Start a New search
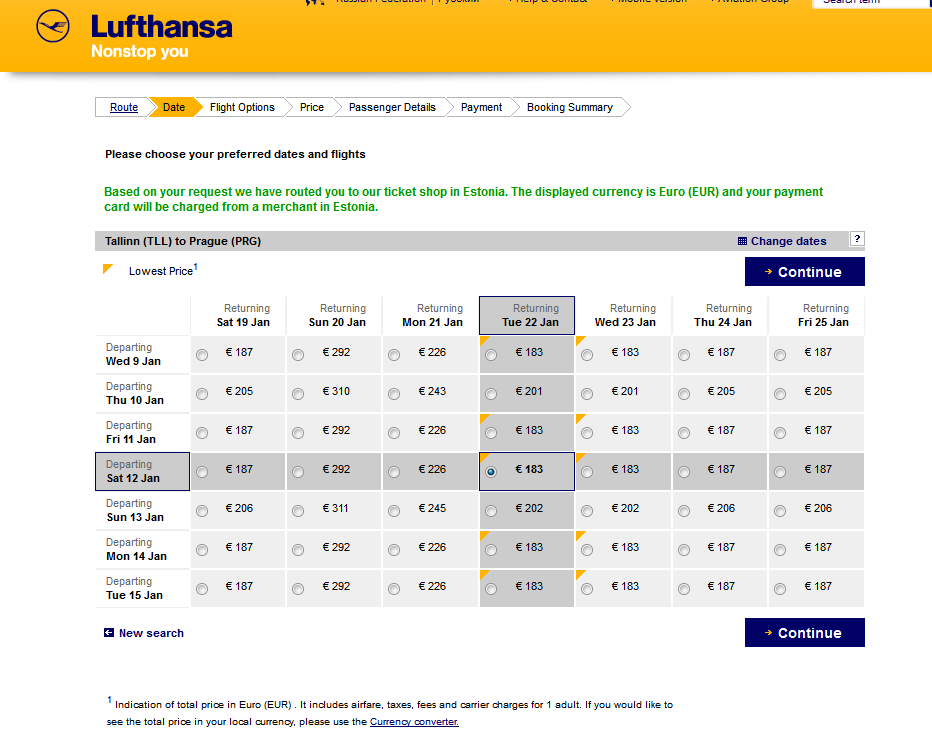Viewport: 932px width, 738px height. (151, 633)
